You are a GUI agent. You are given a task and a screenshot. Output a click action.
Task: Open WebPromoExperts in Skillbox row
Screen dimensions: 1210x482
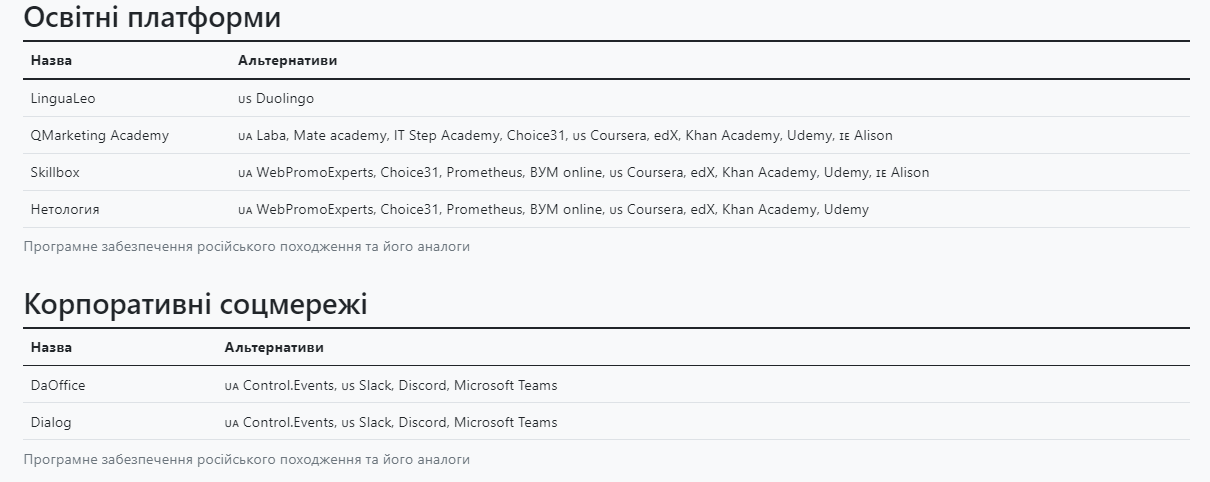[x=314, y=172]
